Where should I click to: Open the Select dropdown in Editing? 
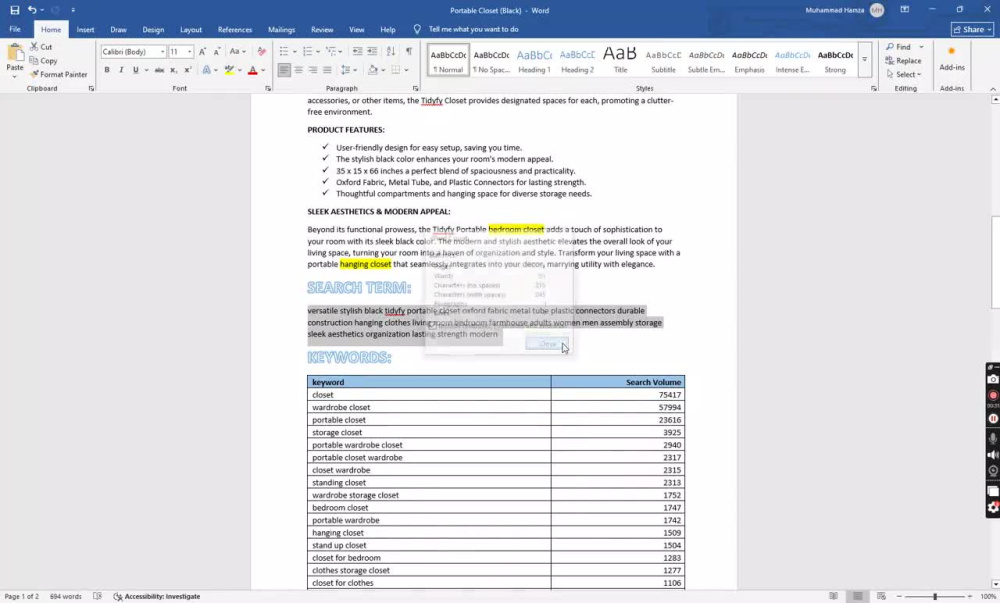tap(904, 75)
